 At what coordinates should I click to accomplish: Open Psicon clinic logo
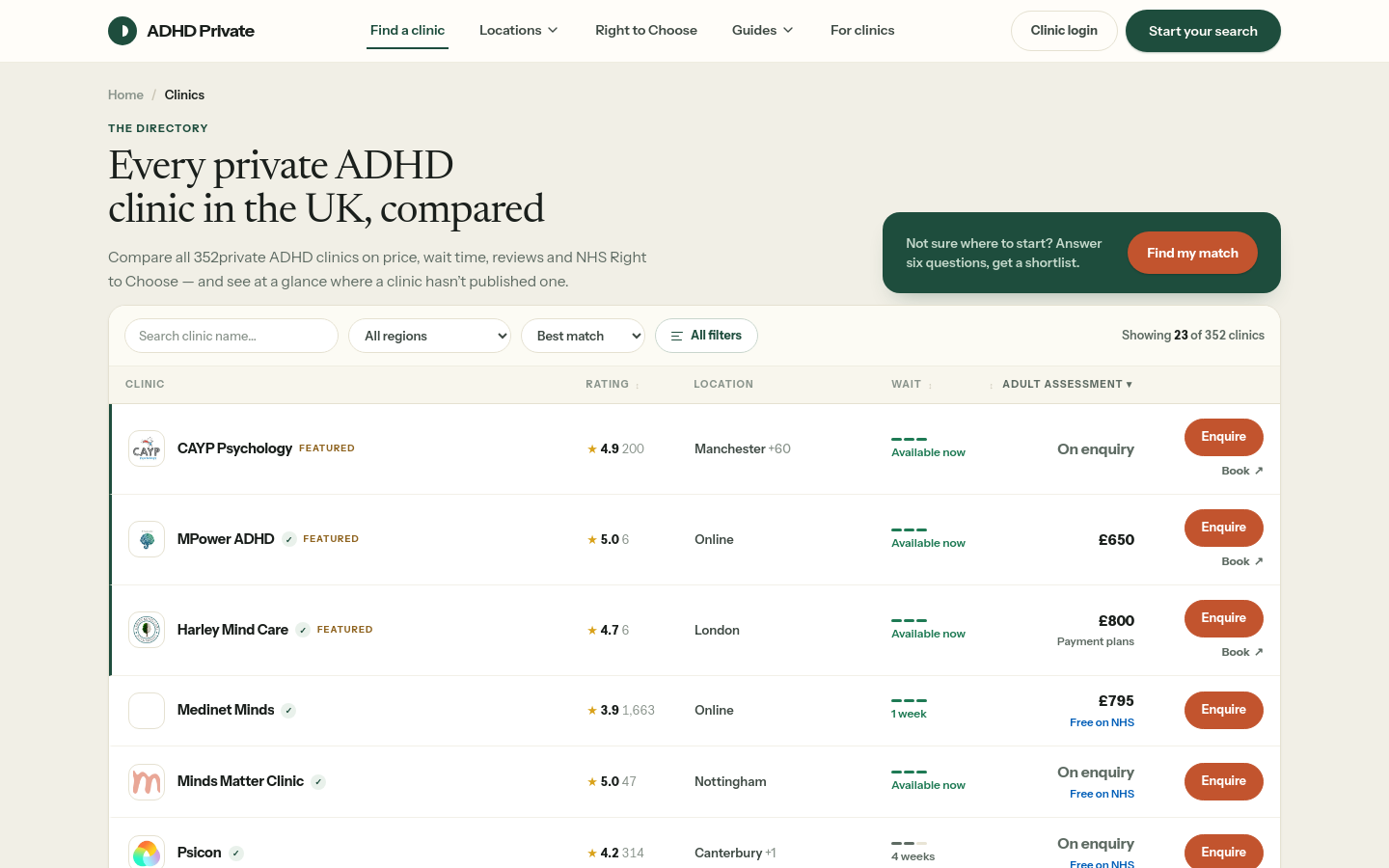point(147,853)
